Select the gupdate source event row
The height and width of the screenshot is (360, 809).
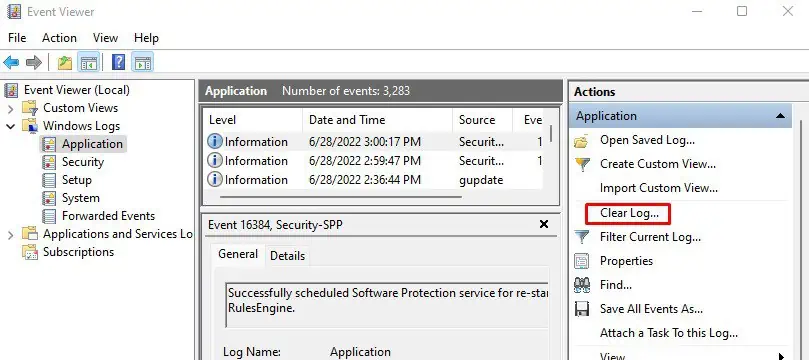click(x=373, y=180)
